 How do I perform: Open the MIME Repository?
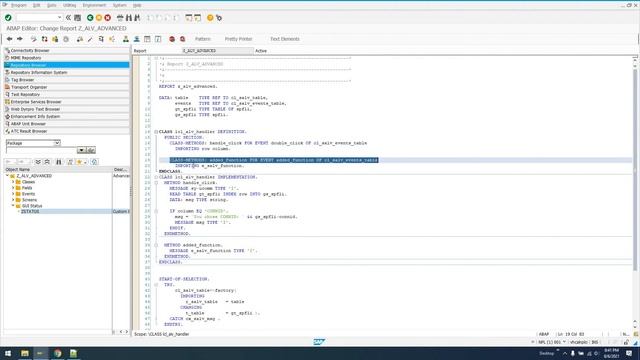[67, 58]
